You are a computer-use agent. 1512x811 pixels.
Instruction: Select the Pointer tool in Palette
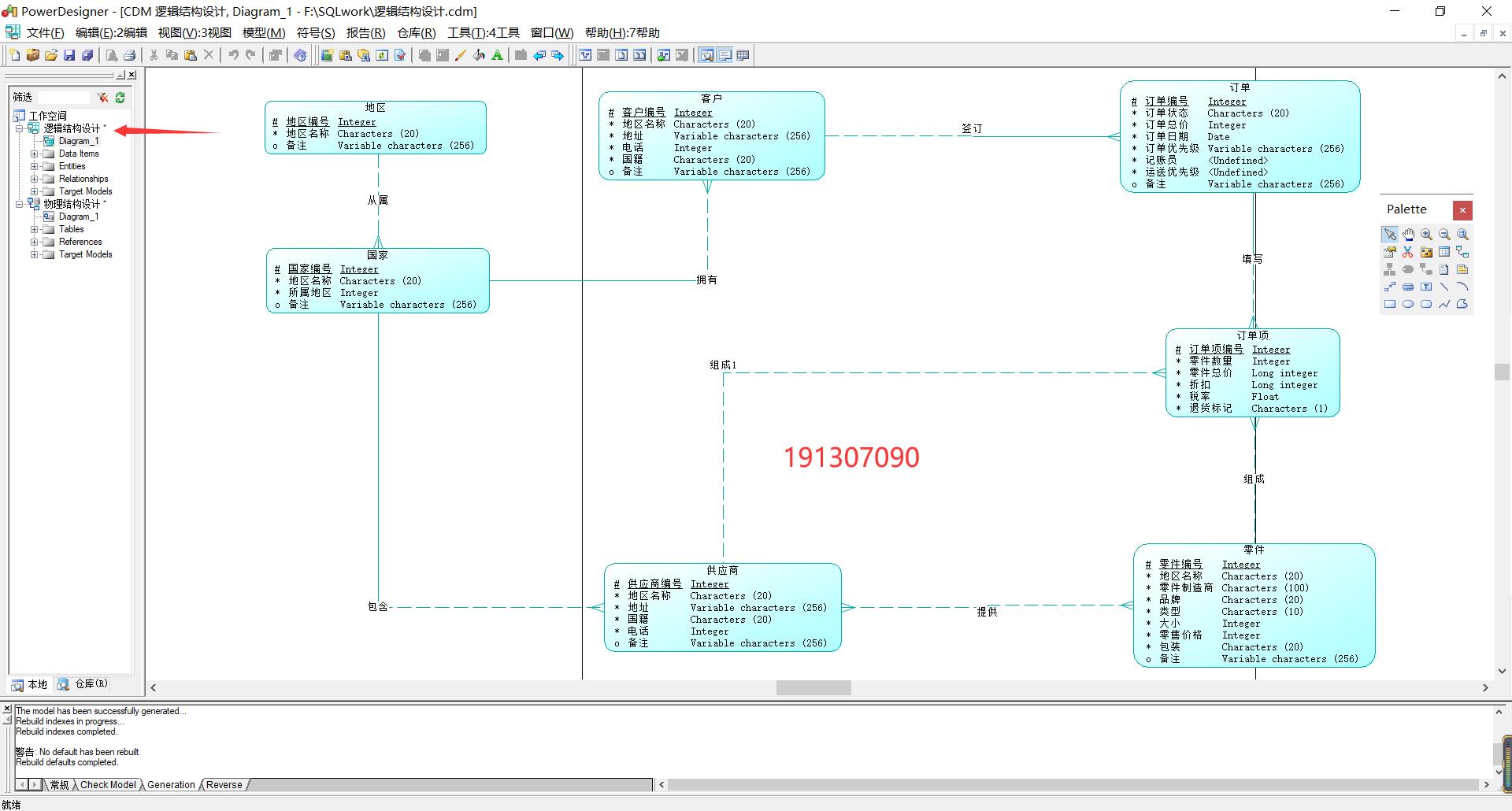(1390, 235)
